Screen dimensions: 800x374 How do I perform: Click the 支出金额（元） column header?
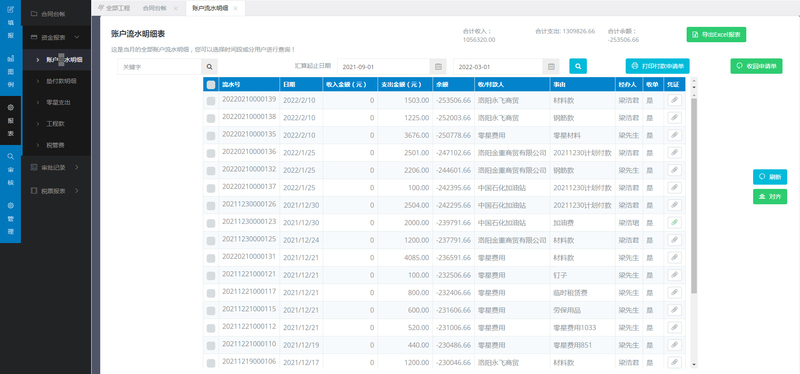[405, 84]
